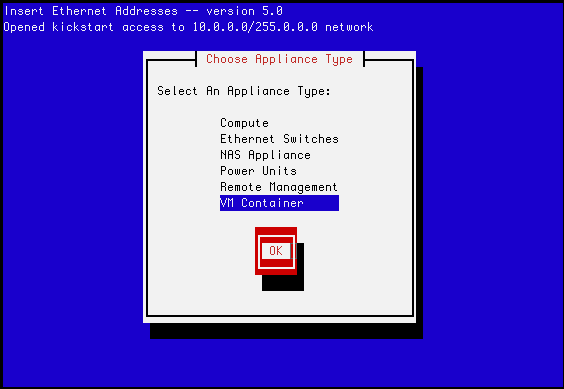Click the black shadow behind OK button
This screenshot has height=389, width=564.
283,283
